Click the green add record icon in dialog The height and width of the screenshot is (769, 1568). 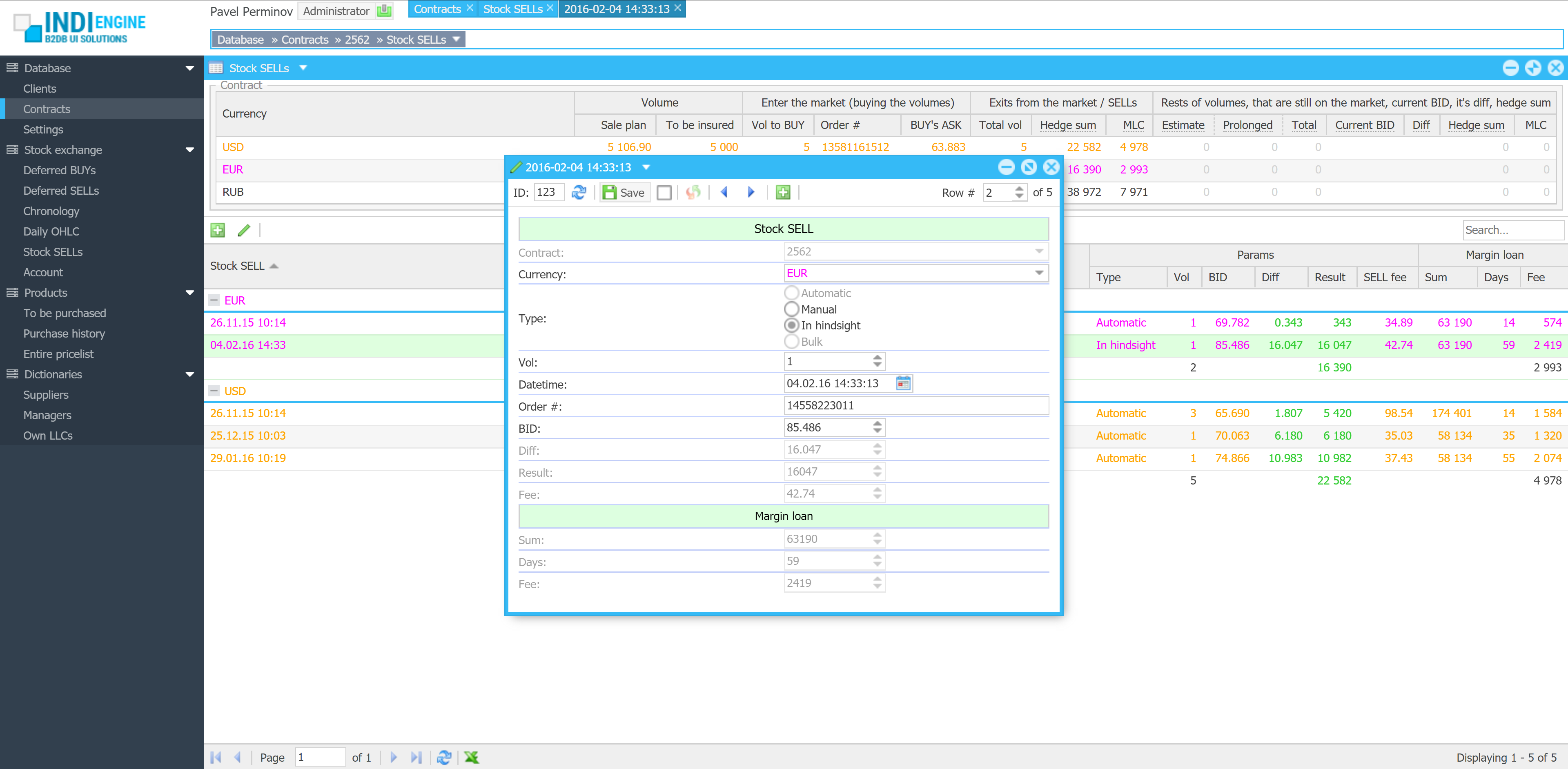[783, 192]
